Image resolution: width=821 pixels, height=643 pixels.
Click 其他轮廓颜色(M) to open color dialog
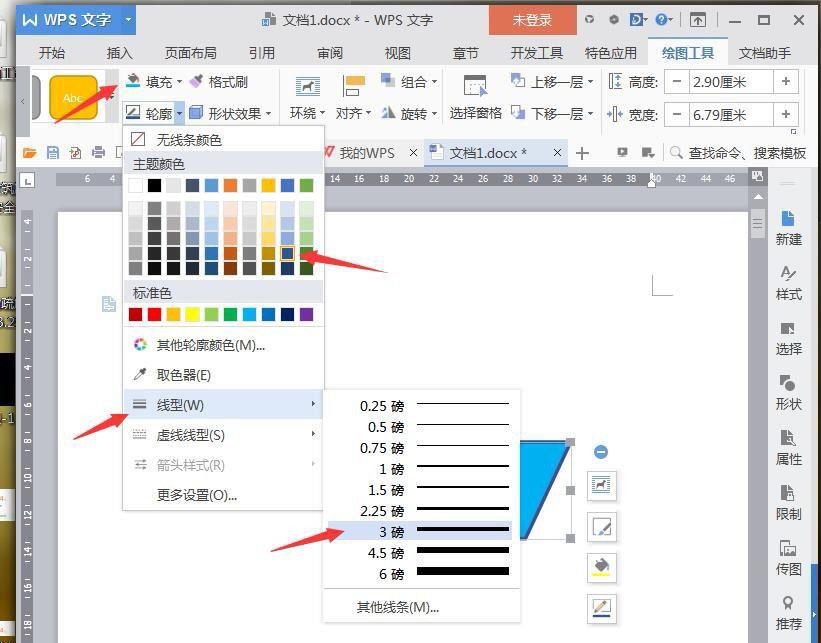210,344
